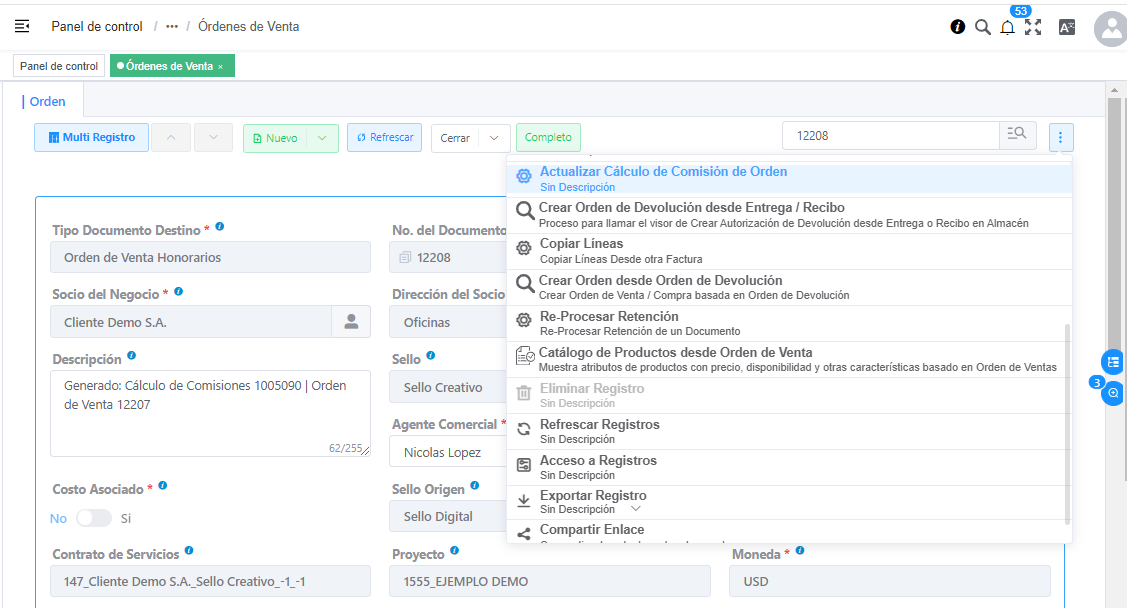Viewport: 1127px width, 608px height.
Task: Expand the Cerrar dropdown arrow
Action: pyautogui.click(x=495, y=138)
